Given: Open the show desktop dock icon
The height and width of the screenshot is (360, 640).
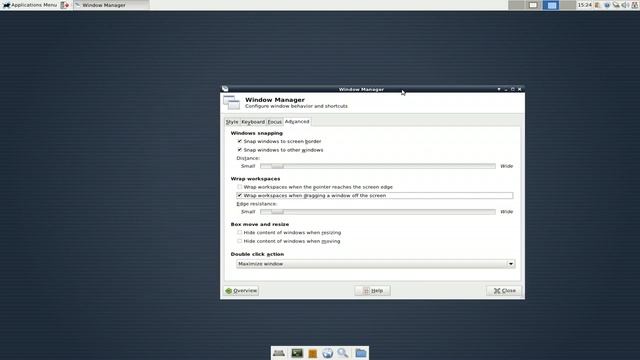Looking at the screenshot, I should coord(279,353).
